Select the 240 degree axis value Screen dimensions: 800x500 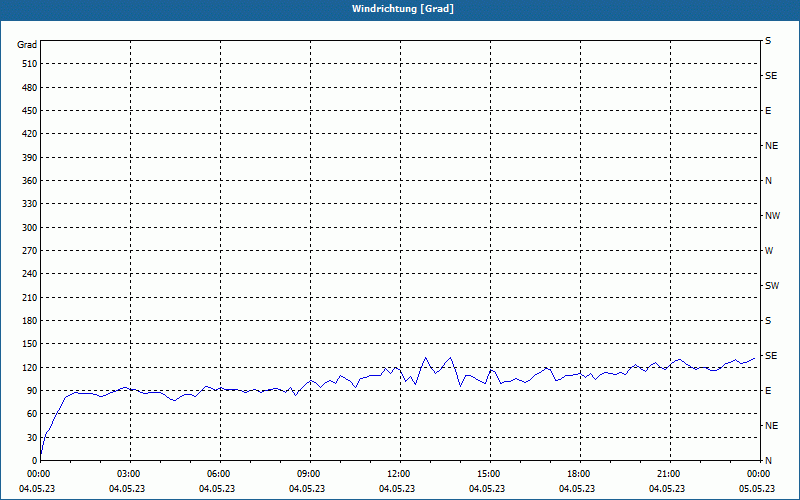[30, 274]
